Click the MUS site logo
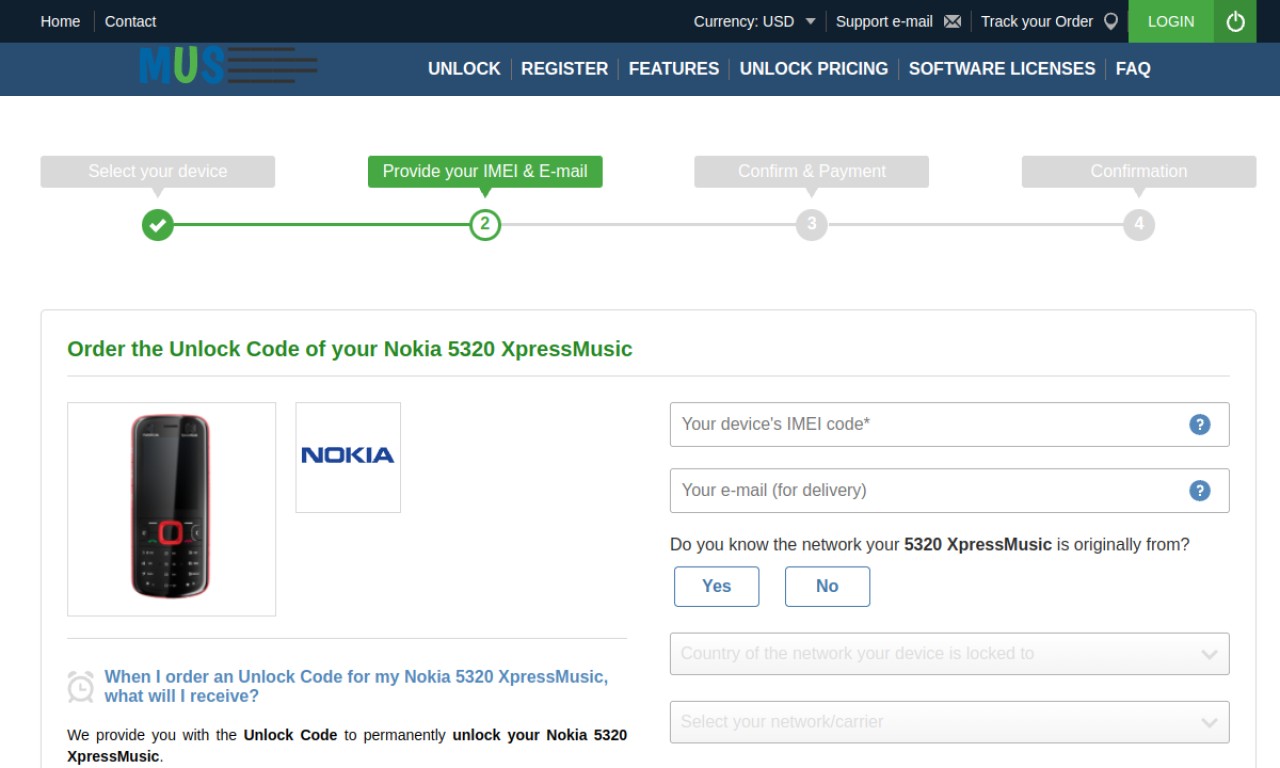The image size is (1280, 768). 228,66
